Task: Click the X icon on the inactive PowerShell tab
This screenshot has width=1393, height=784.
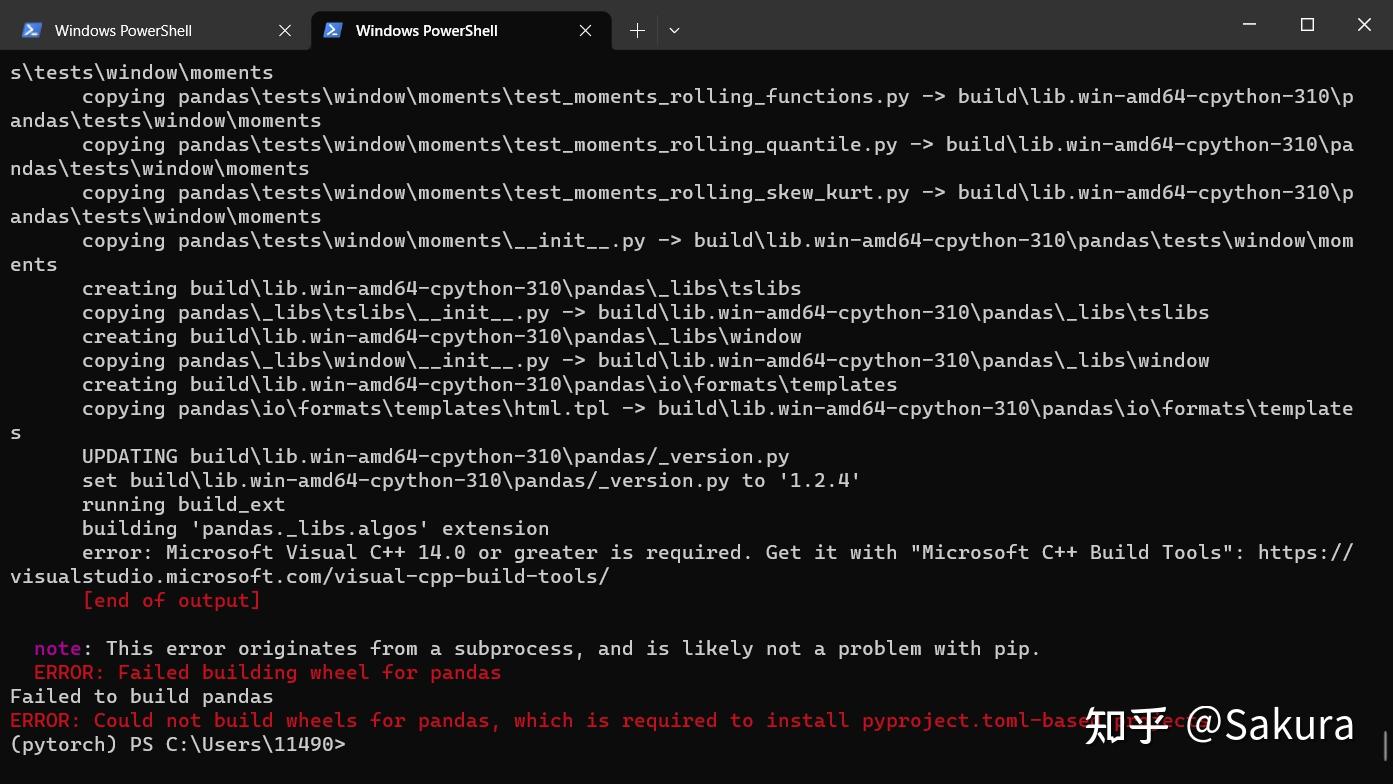Action: [x=284, y=30]
